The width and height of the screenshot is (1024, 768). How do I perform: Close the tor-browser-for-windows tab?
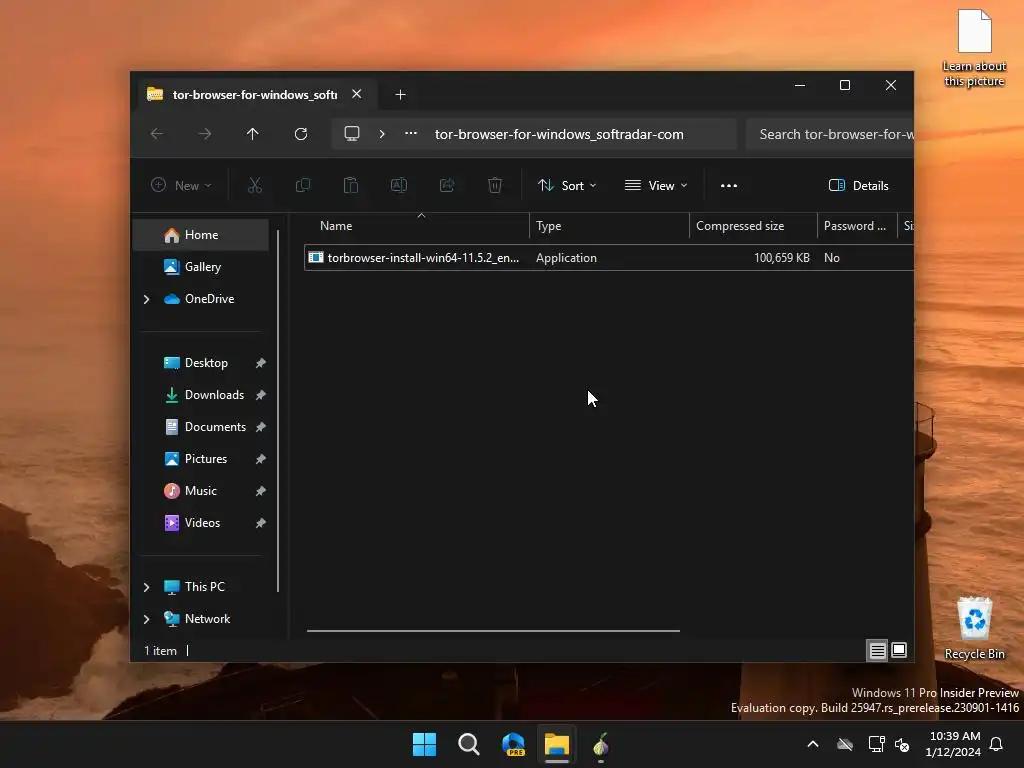click(x=357, y=94)
